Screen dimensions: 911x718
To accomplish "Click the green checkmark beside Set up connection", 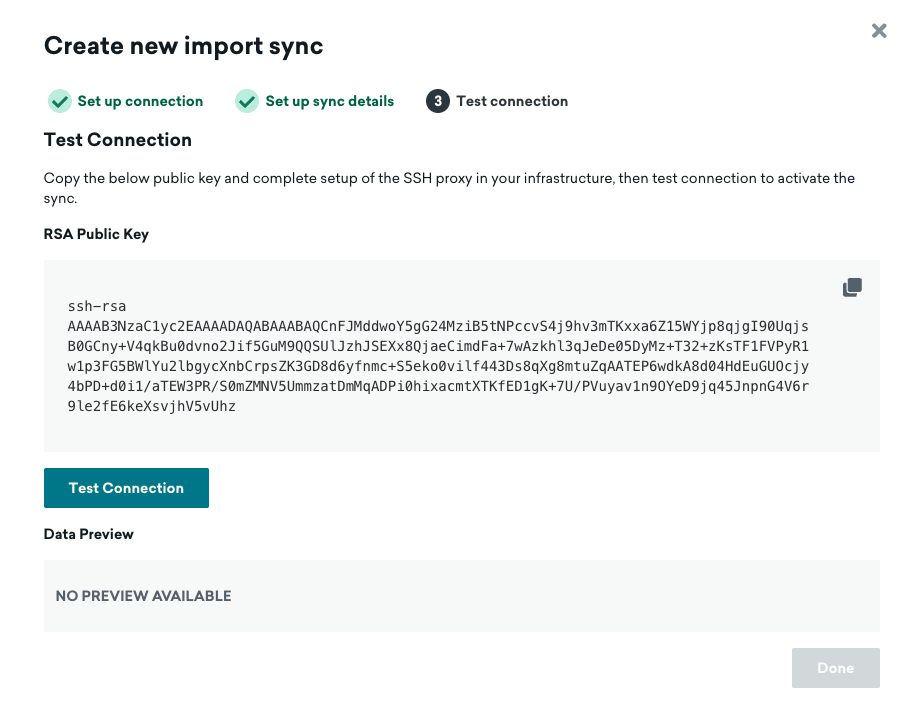I will click(60, 101).
